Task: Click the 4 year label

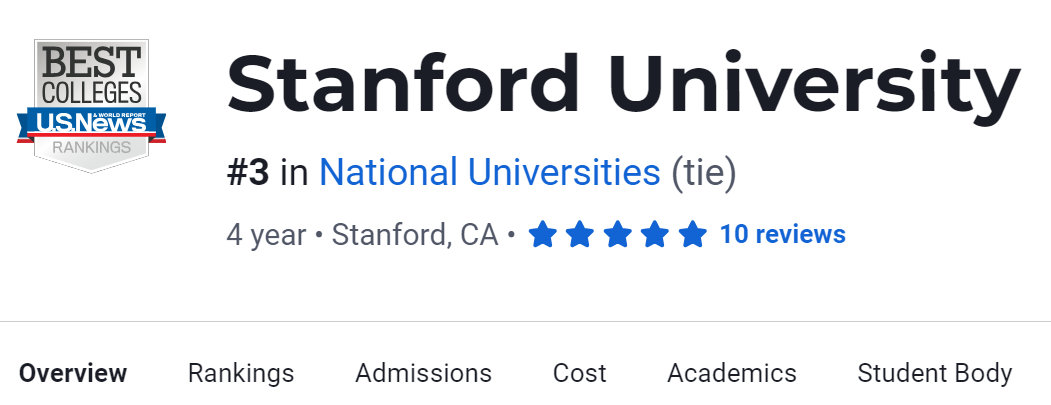Action: (266, 235)
